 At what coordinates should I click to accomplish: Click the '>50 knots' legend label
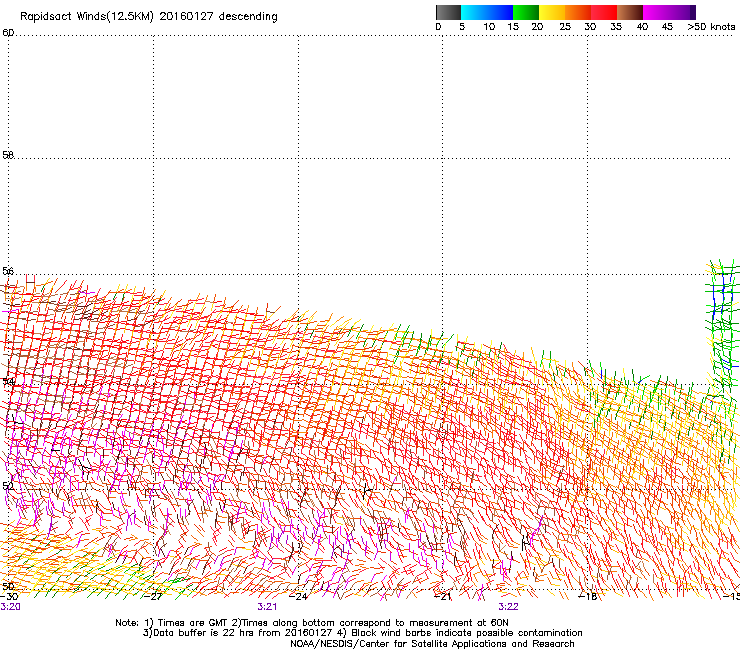coord(711,27)
